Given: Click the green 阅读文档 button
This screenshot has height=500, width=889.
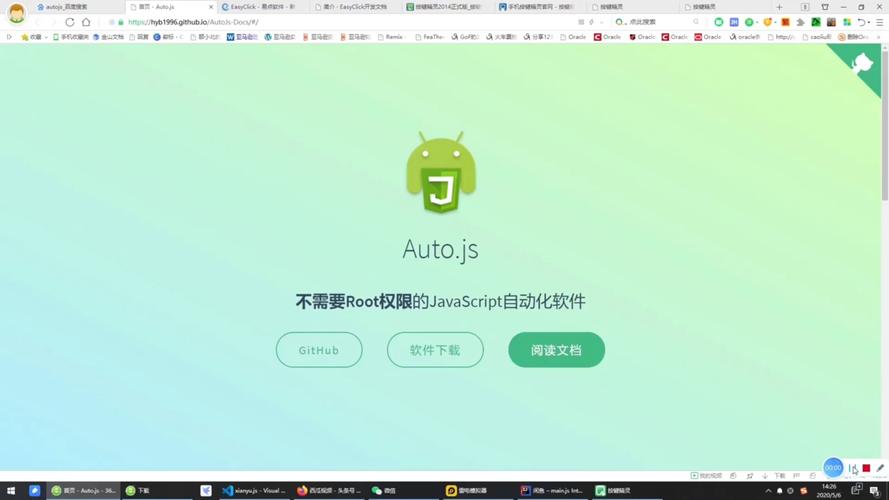Looking at the screenshot, I should (556, 350).
